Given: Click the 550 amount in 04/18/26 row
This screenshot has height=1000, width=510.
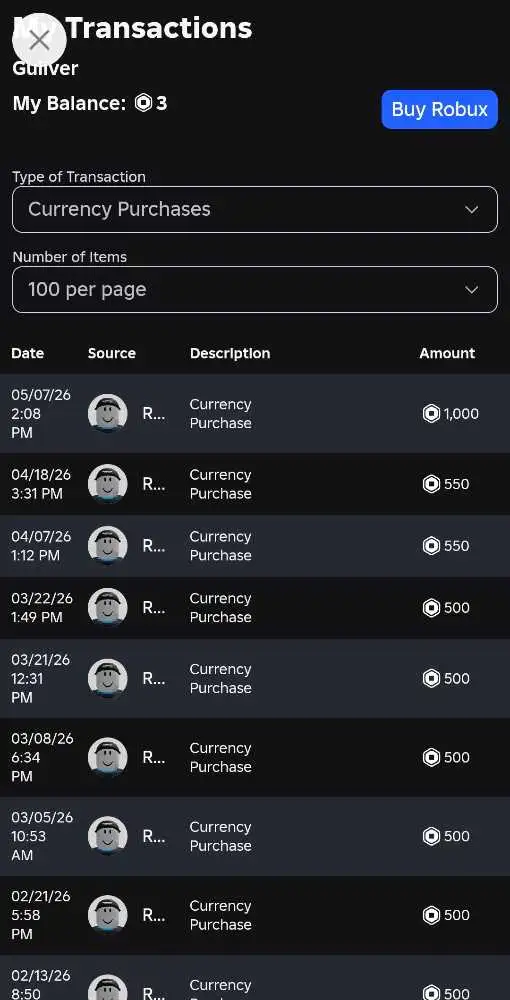Looking at the screenshot, I should 456,484.
